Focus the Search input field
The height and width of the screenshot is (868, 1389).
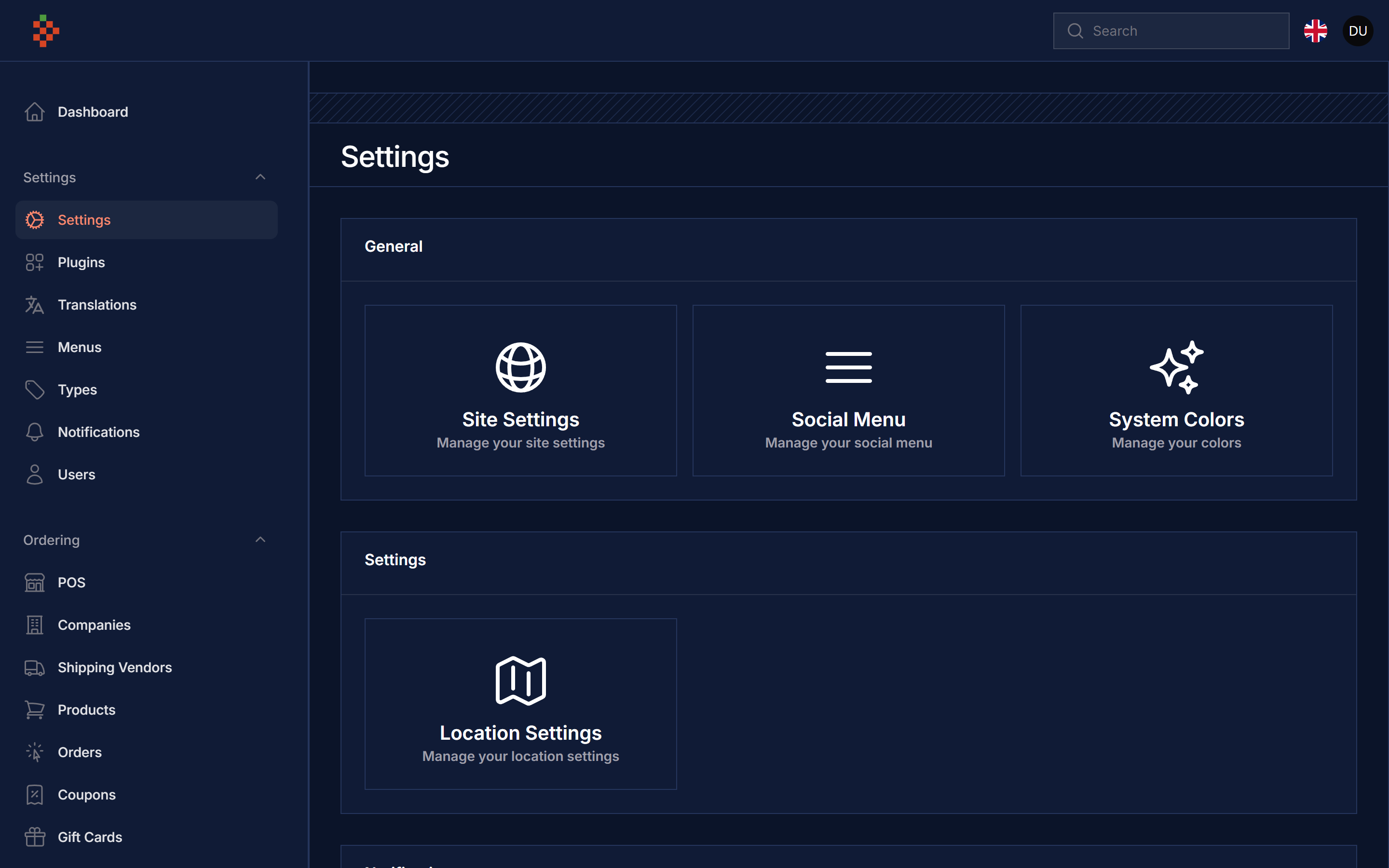(1171, 31)
